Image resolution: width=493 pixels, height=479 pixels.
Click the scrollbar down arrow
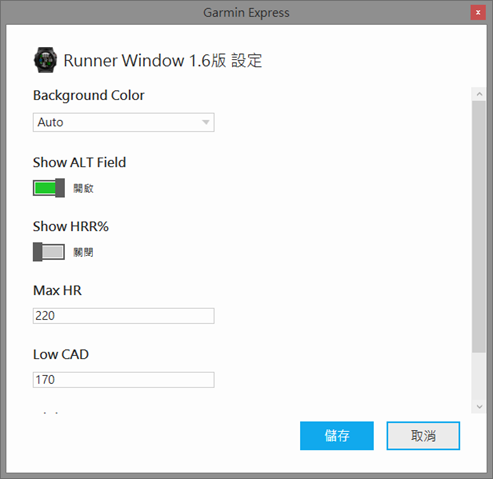[479, 406]
